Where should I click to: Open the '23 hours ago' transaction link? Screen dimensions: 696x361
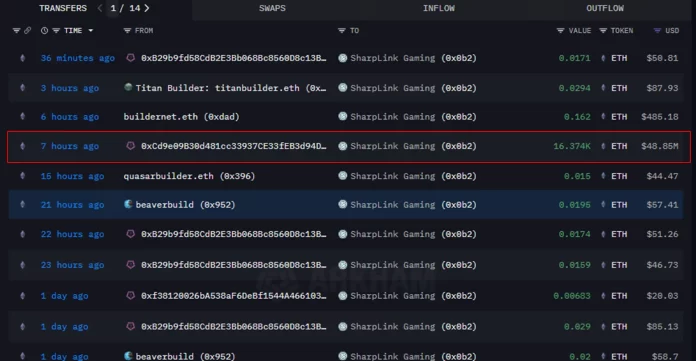pyautogui.click(x=72, y=265)
